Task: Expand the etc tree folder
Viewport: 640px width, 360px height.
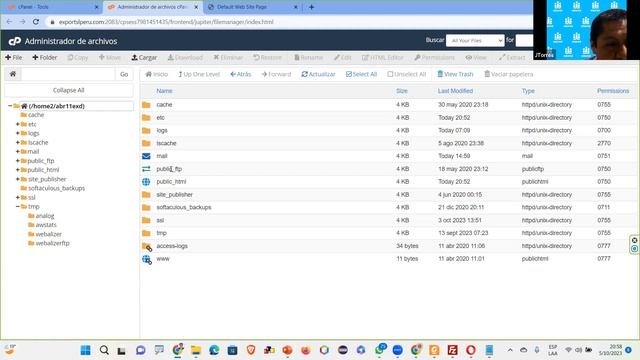Action: pos(18,124)
